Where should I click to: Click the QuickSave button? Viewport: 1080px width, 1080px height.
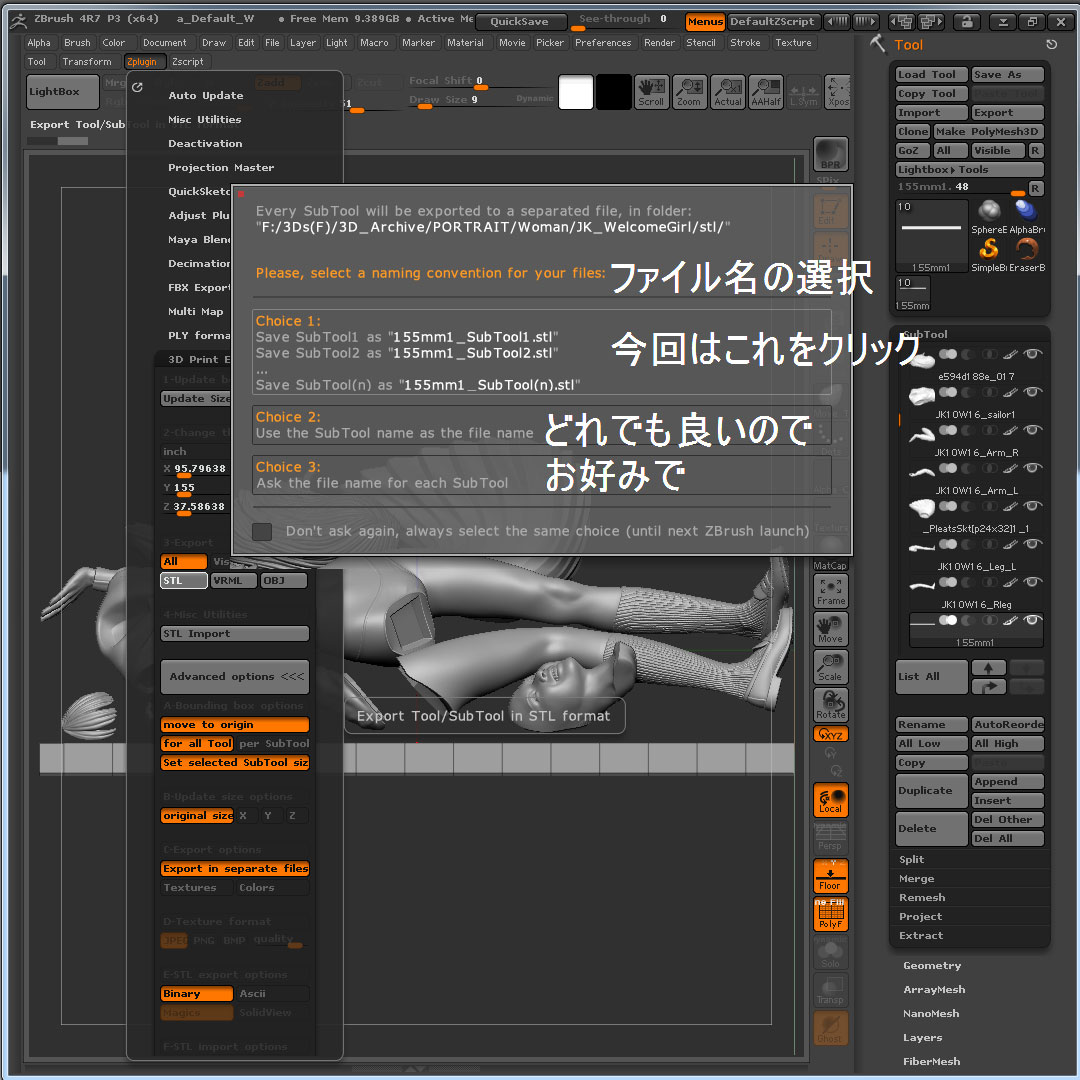(521, 22)
